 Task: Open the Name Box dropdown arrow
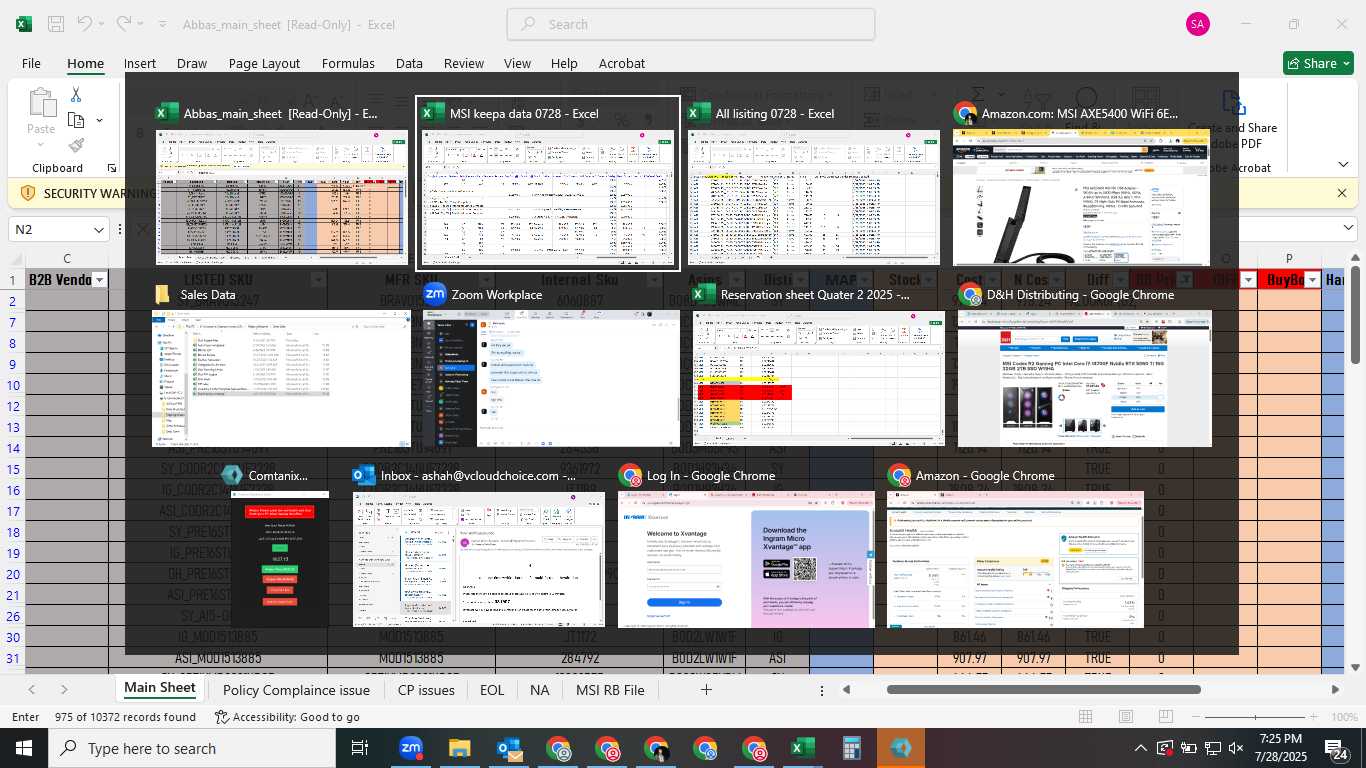click(98, 230)
